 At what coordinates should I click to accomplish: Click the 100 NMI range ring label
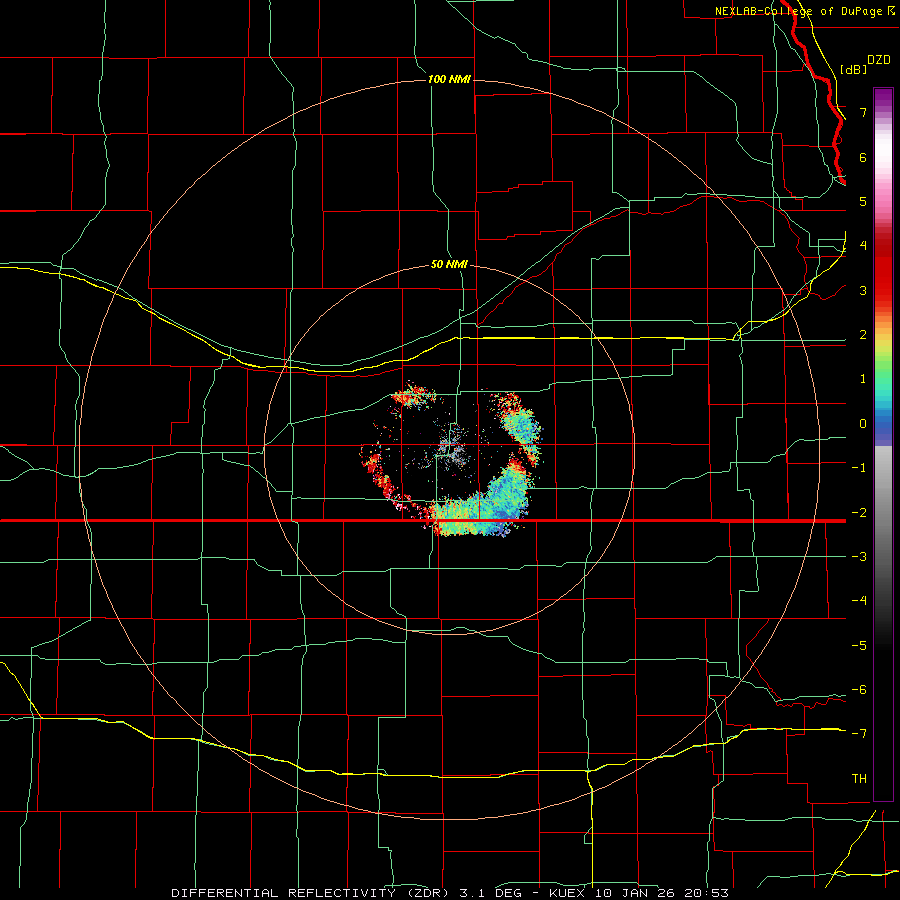(x=449, y=79)
